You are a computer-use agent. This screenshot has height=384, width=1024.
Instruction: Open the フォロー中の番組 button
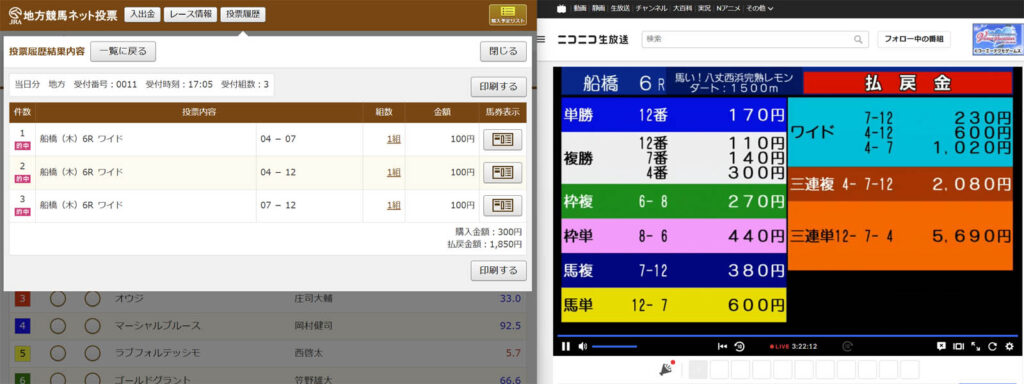pyautogui.click(x=914, y=39)
